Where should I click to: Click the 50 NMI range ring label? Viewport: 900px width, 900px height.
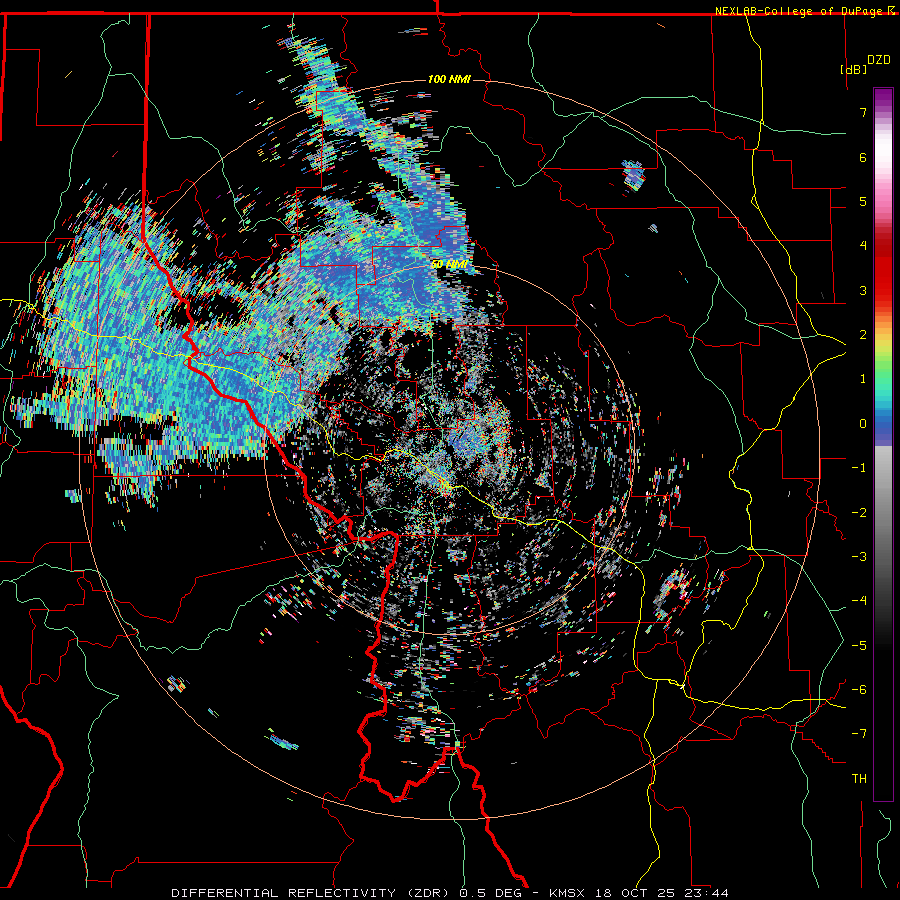pos(449,265)
